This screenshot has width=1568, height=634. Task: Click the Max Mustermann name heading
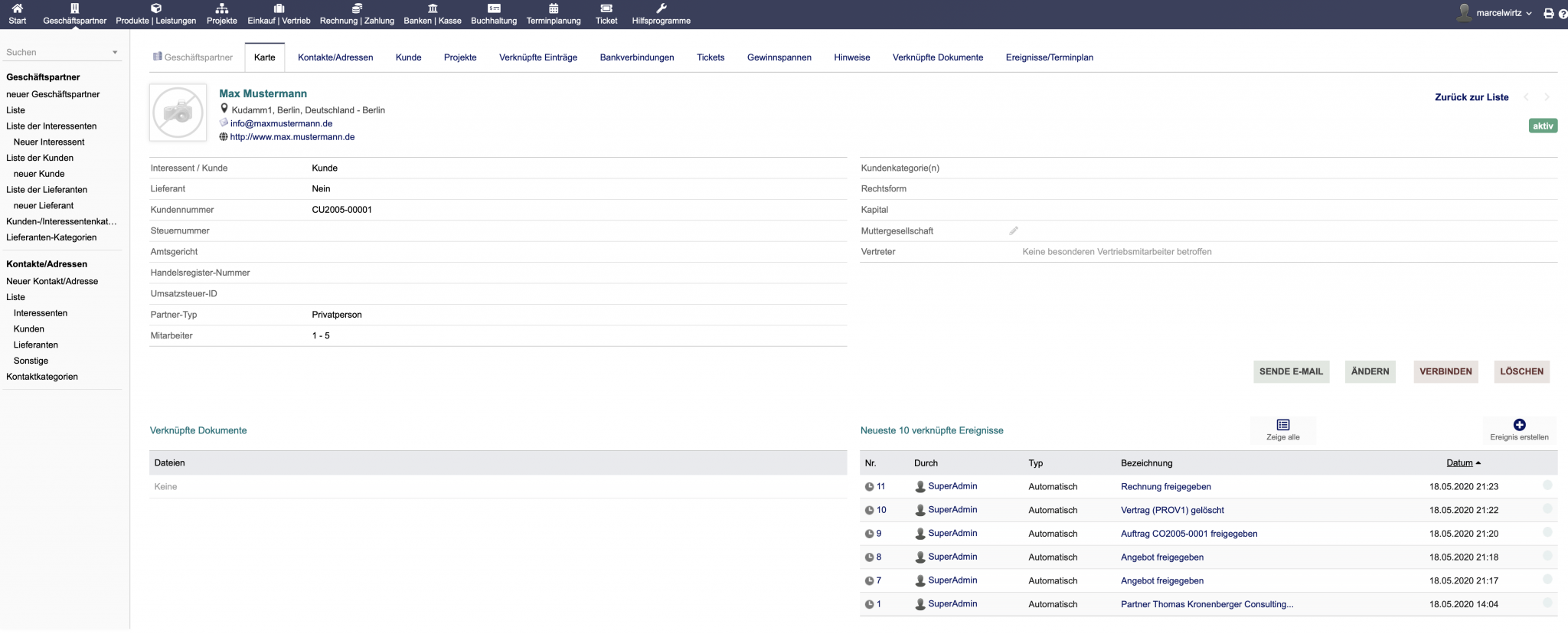click(263, 93)
